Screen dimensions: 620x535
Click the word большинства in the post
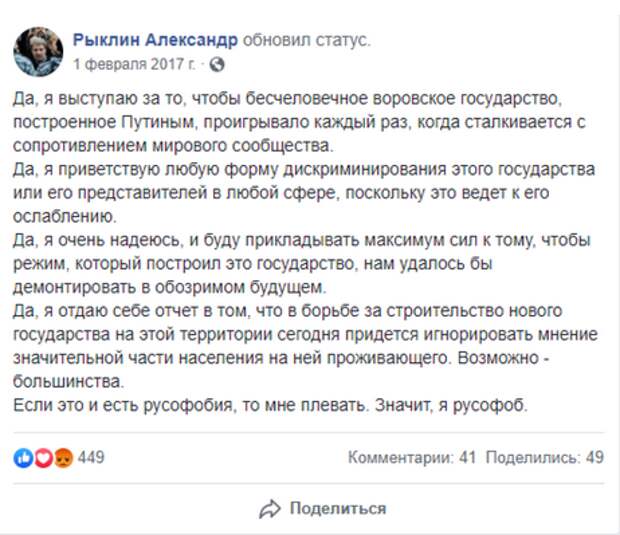(x=69, y=382)
